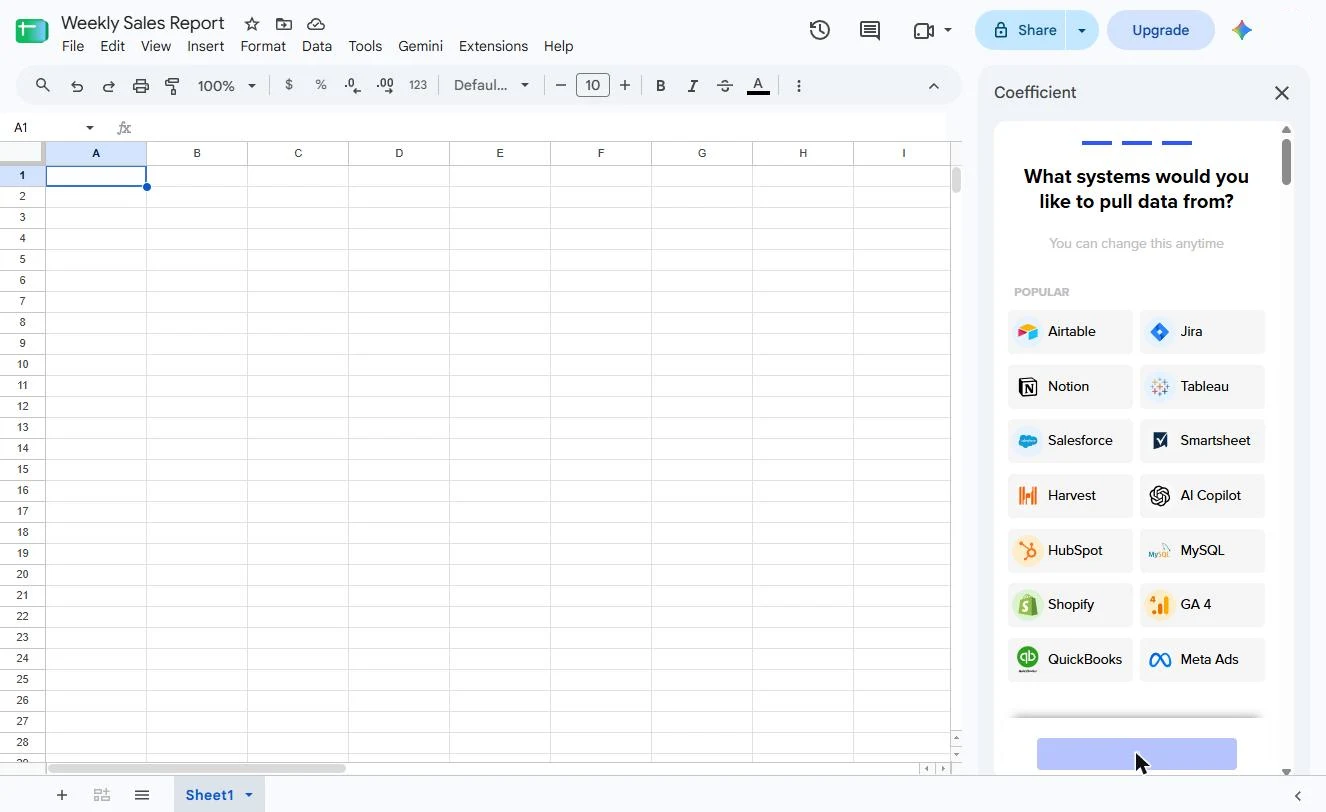
Task: Open the text color picker
Action: pyautogui.click(x=758, y=86)
